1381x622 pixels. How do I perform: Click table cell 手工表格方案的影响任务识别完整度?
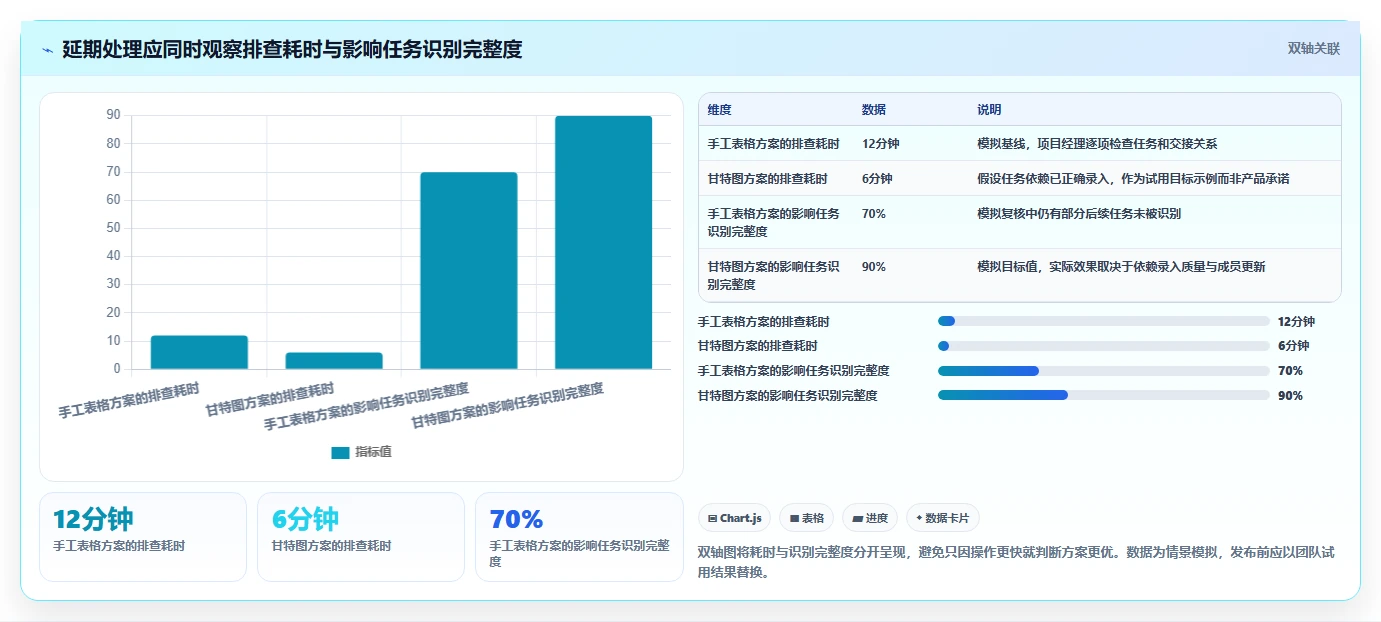775,222
